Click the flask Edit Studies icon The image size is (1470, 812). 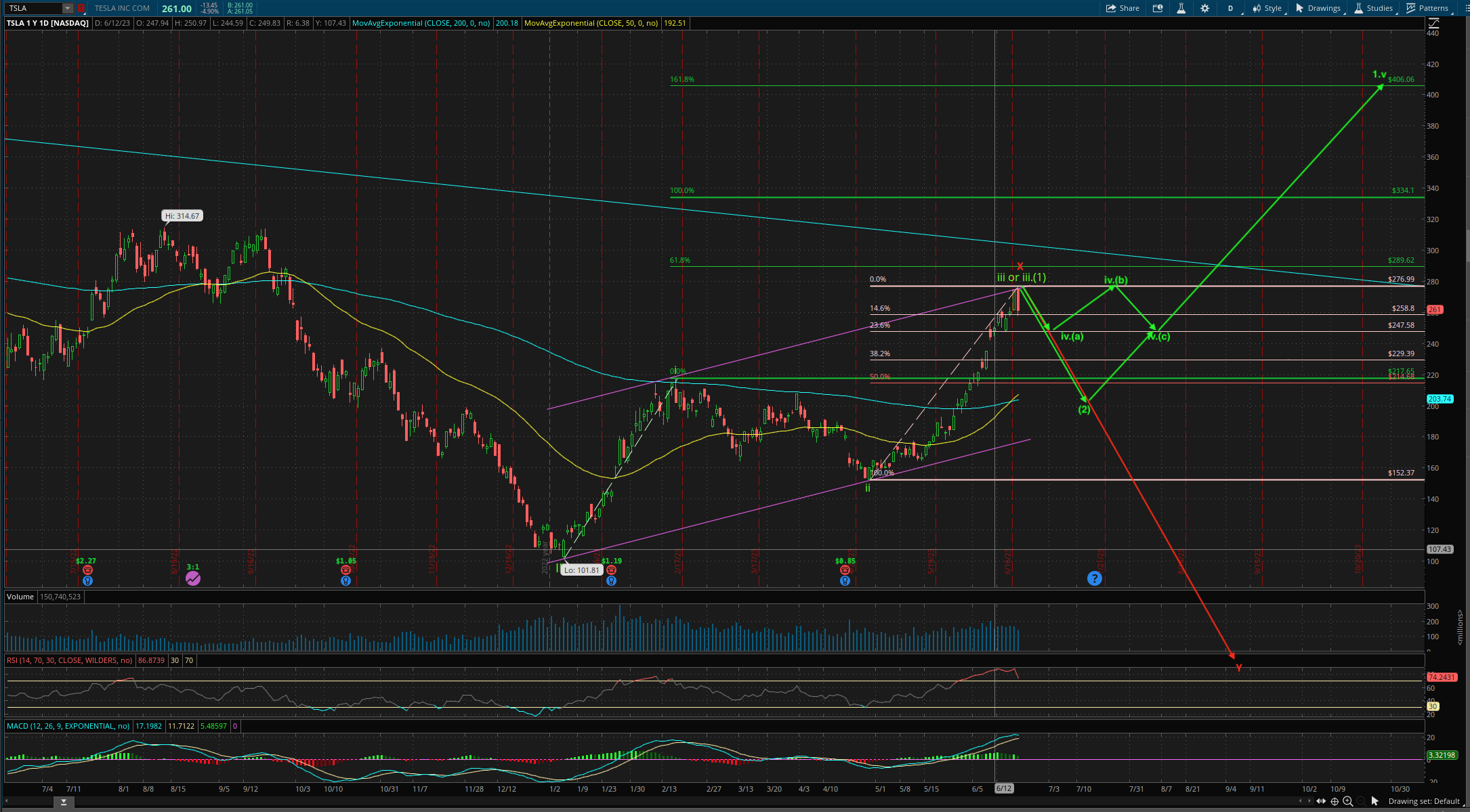[x=1181, y=8]
